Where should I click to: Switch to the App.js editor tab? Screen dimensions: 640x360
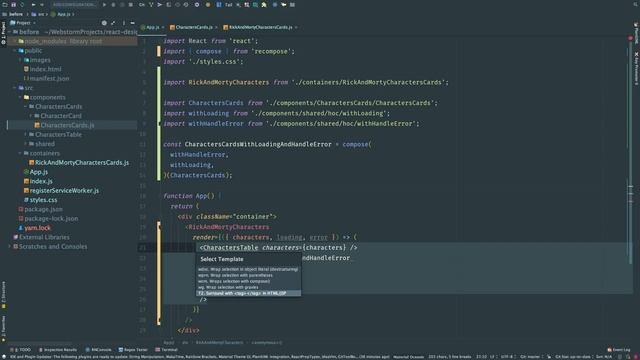(x=151, y=27)
